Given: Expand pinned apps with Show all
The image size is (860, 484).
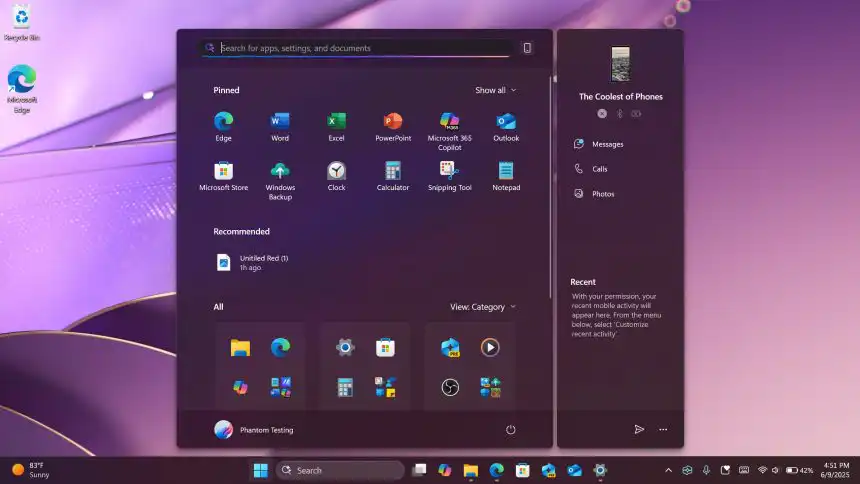Looking at the screenshot, I should 495,90.
